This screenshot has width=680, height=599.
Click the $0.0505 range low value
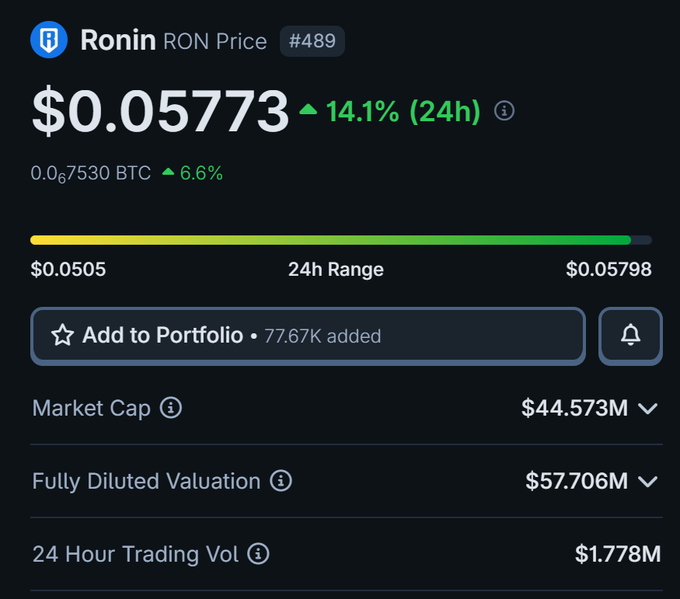click(x=68, y=269)
